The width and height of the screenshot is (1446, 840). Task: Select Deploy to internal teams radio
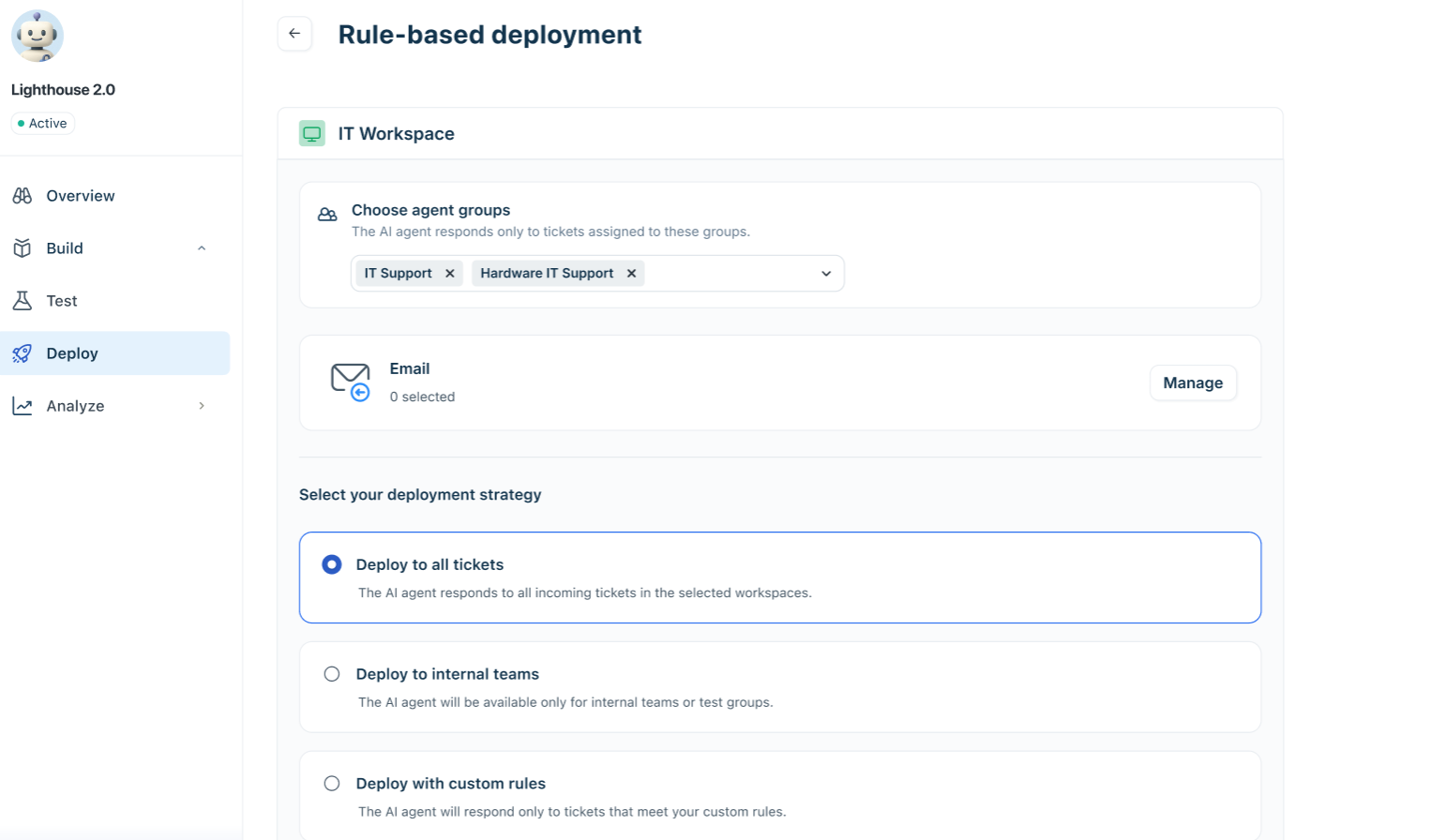pyautogui.click(x=332, y=674)
